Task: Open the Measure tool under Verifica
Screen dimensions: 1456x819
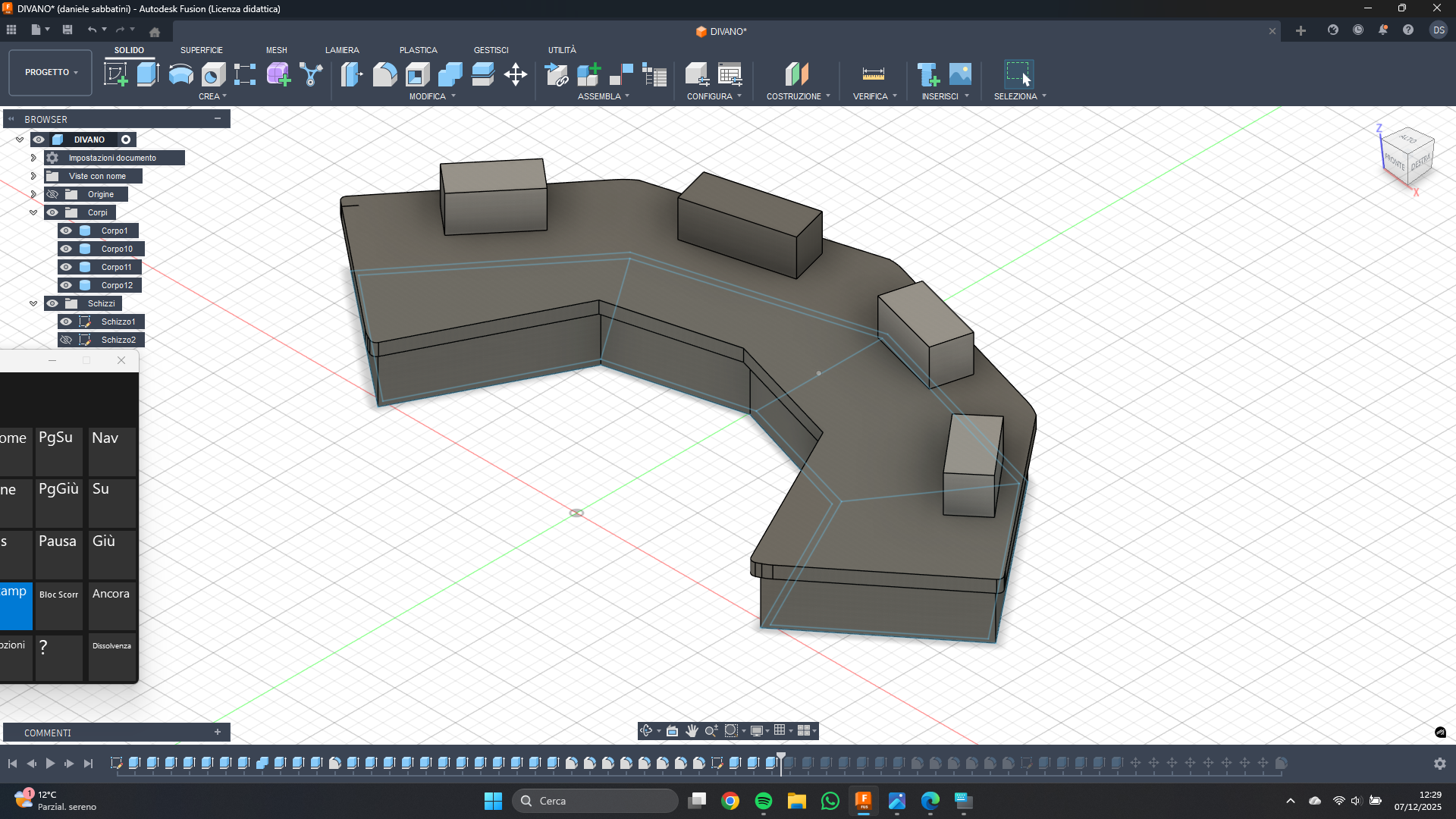Action: [x=874, y=74]
